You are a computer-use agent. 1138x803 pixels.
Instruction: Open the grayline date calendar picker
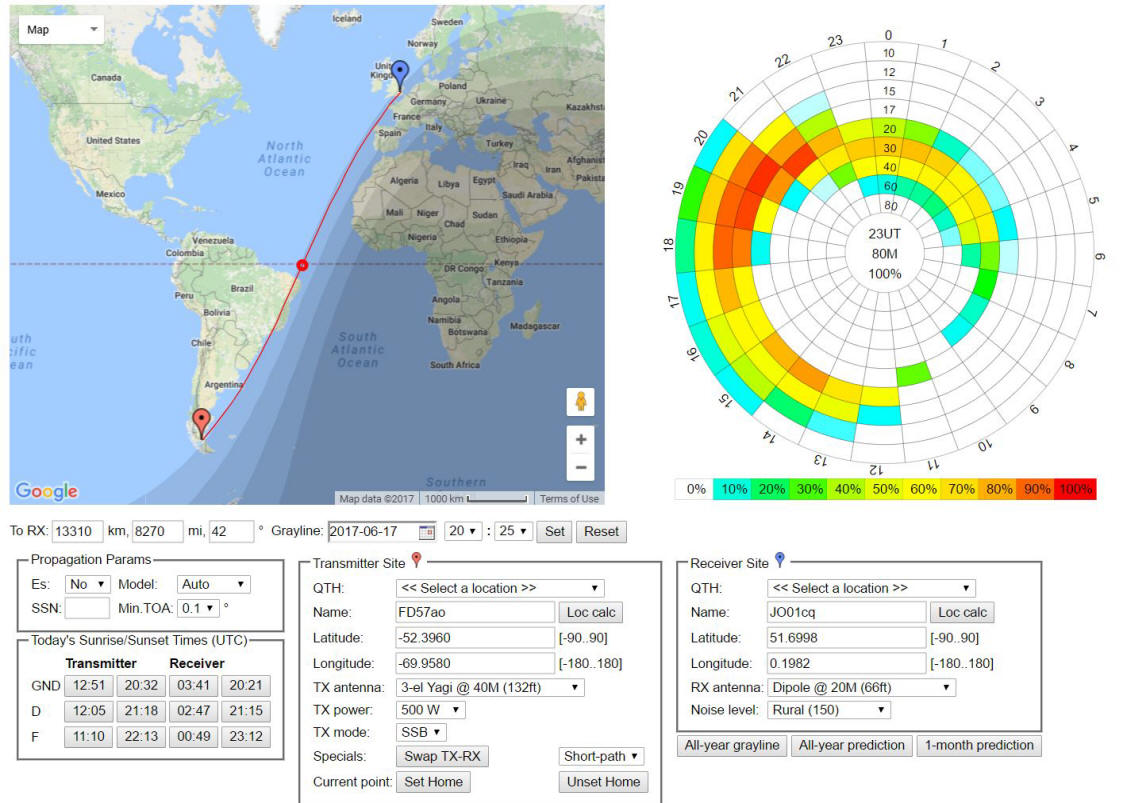click(427, 532)
